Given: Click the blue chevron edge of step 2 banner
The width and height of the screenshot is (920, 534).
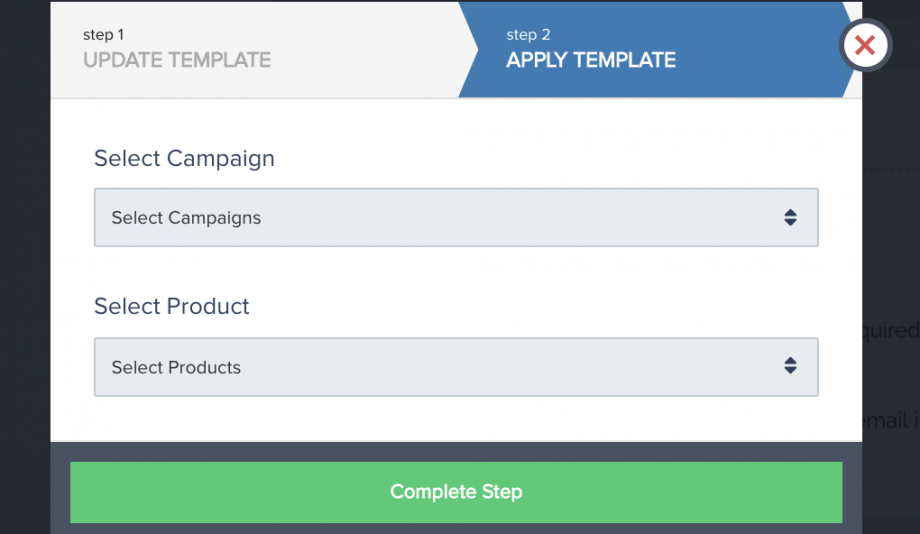Looking at the screenshot, I should [468, 49].
